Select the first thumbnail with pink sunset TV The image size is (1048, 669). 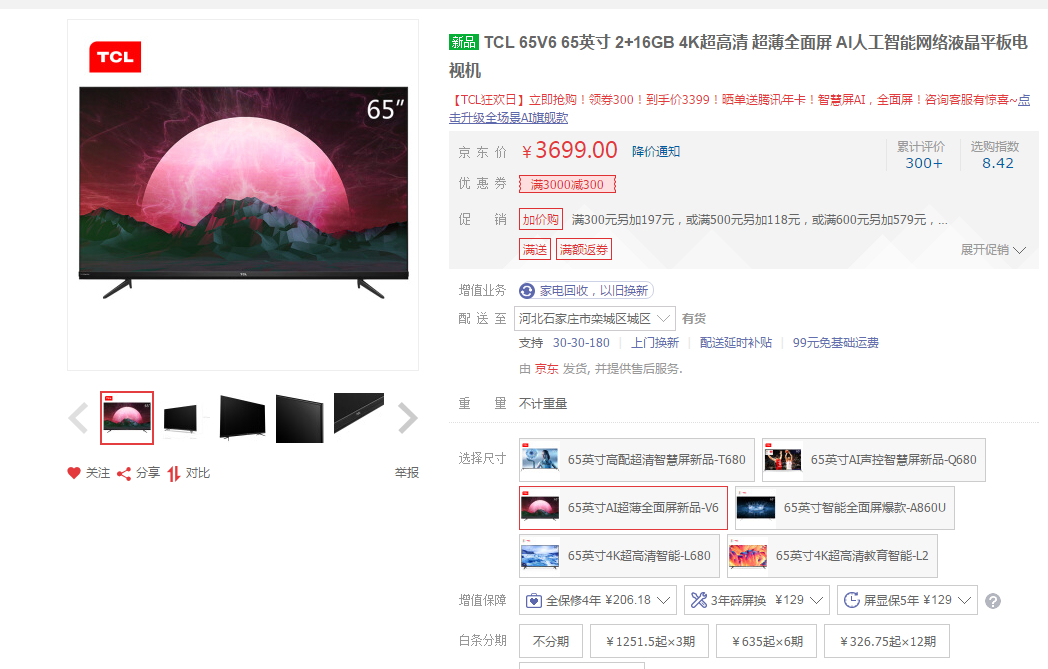click(127, 418)
